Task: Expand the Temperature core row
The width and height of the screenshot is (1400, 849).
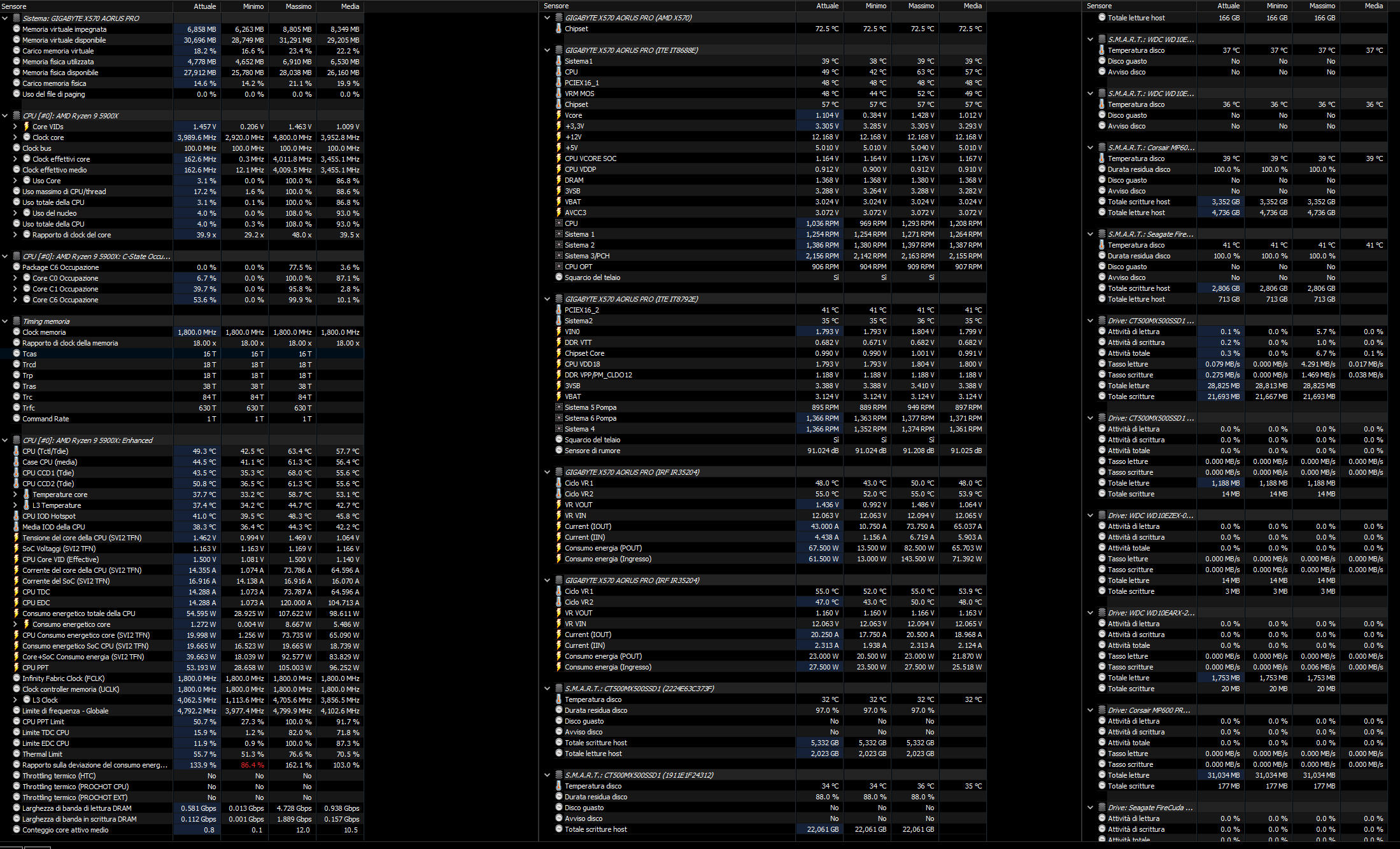Action: point(15,495)
